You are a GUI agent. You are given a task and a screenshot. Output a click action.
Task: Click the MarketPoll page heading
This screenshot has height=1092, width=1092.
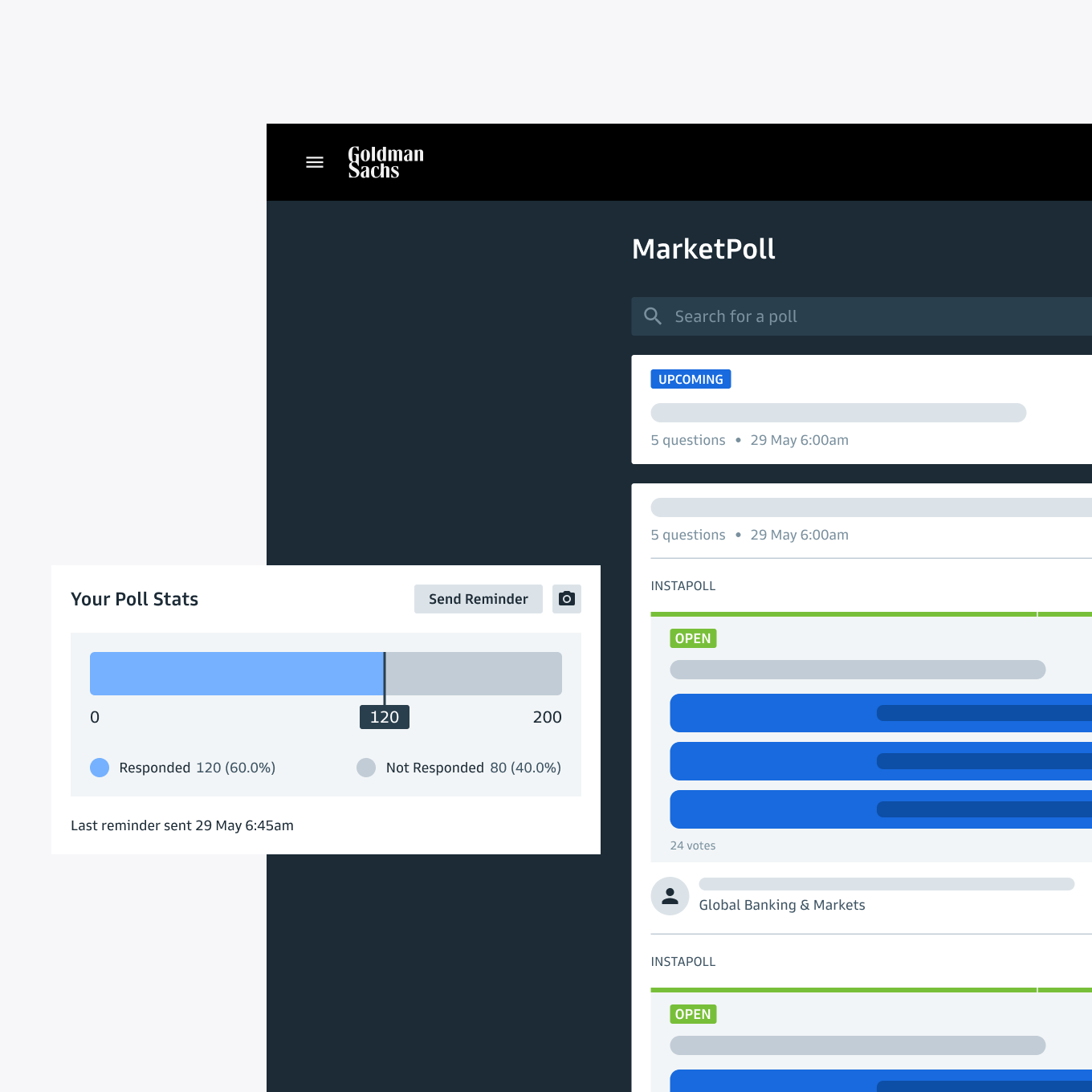click(x=703, y=249)
